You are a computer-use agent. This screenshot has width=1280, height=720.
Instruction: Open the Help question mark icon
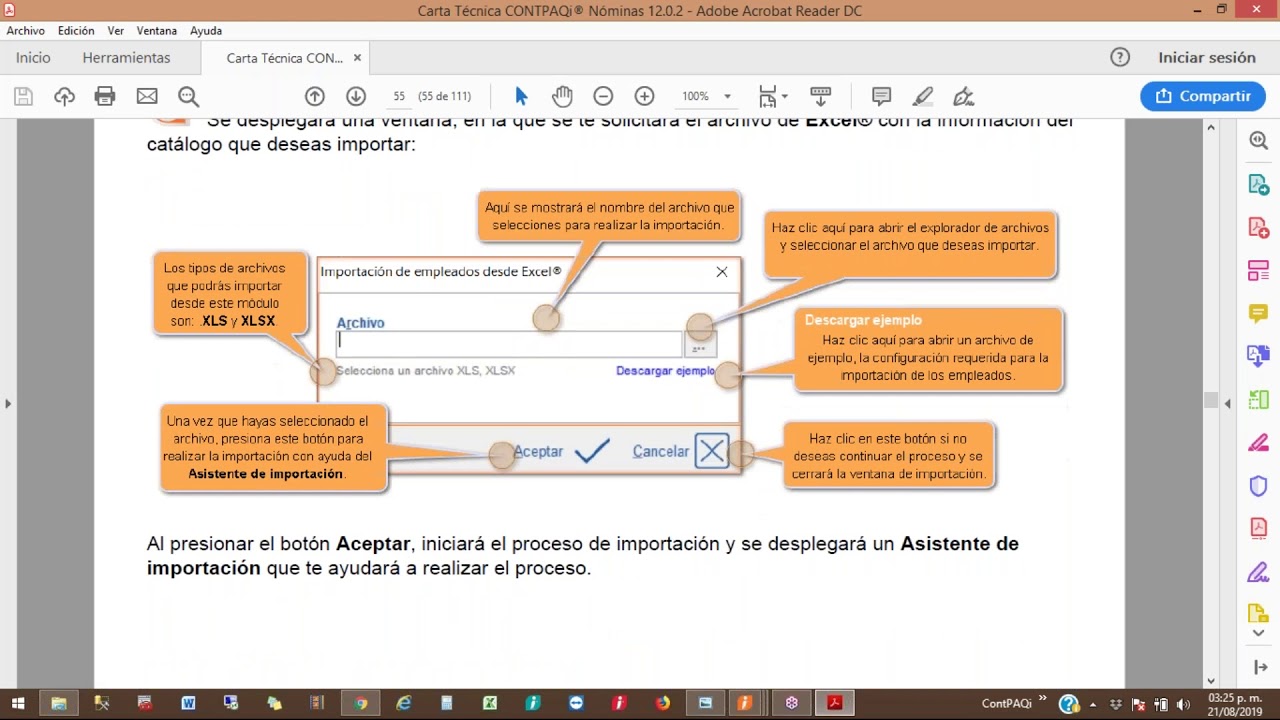pyautogui.click(x=1120, y=57)
